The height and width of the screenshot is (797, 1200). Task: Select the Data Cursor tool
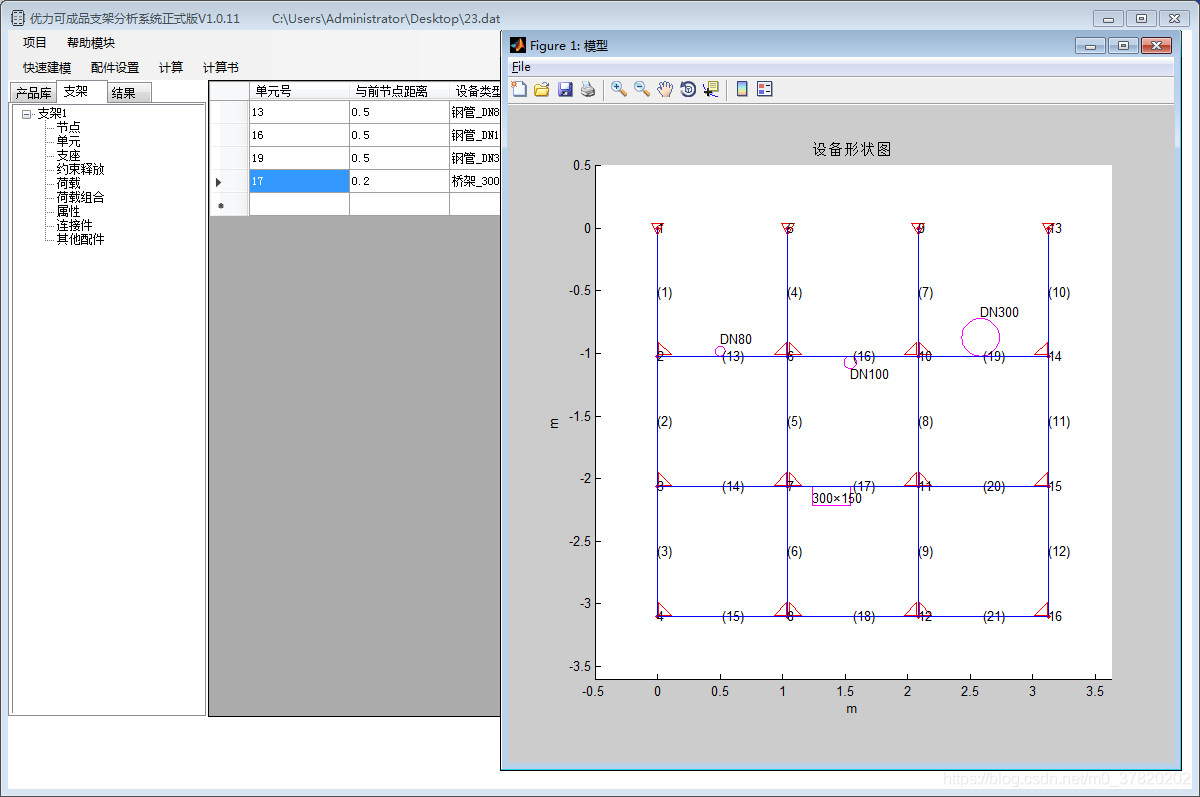pyautogui.click(x=711, y=89)
